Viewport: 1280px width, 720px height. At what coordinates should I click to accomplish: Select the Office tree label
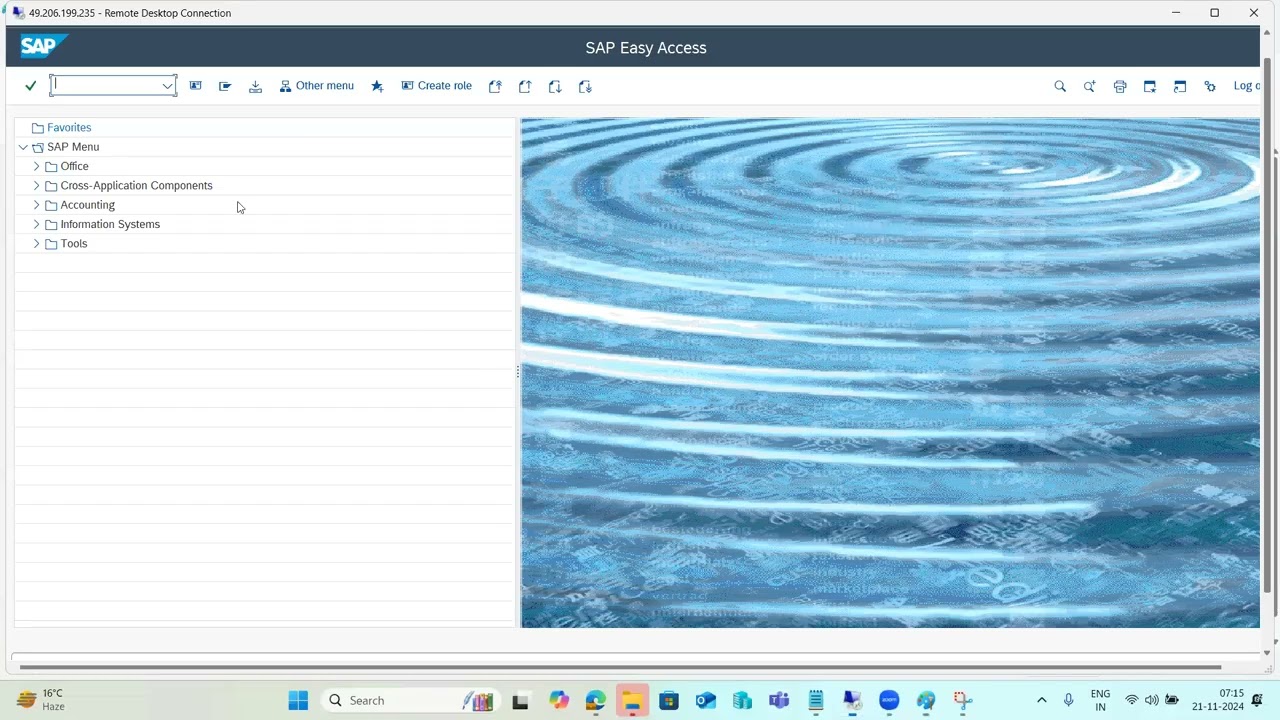click(75, 166)
